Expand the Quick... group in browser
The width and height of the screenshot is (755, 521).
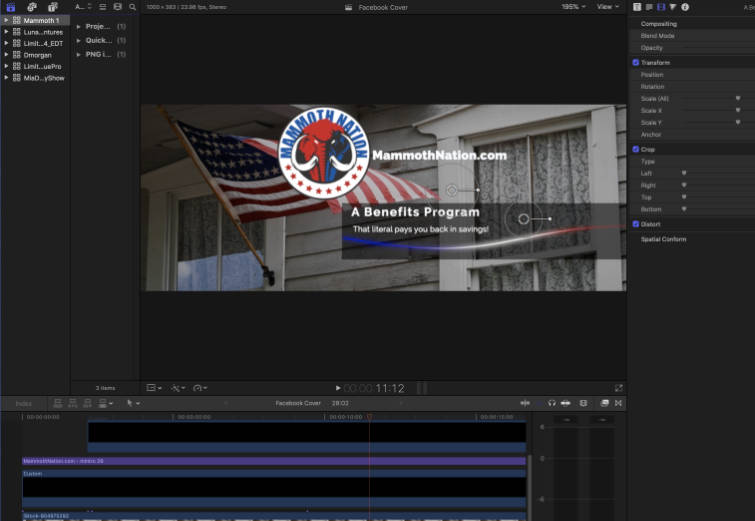pyautogui.click(x=78, y=40)
